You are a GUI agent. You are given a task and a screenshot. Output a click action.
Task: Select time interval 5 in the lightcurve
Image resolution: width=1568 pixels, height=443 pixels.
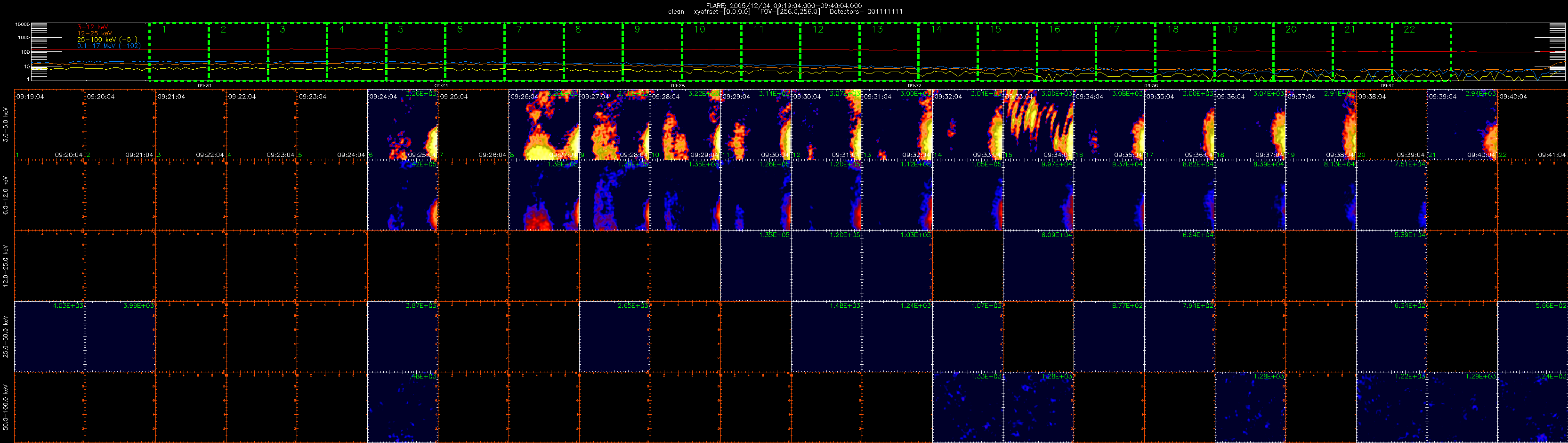(x=415, y=52)
